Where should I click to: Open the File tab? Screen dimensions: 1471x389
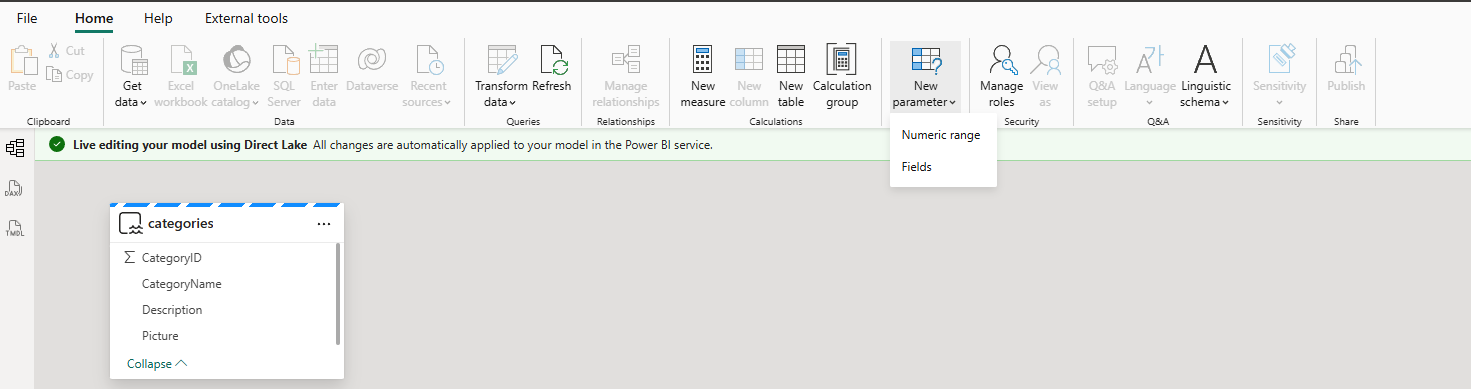tap(28, 18)
